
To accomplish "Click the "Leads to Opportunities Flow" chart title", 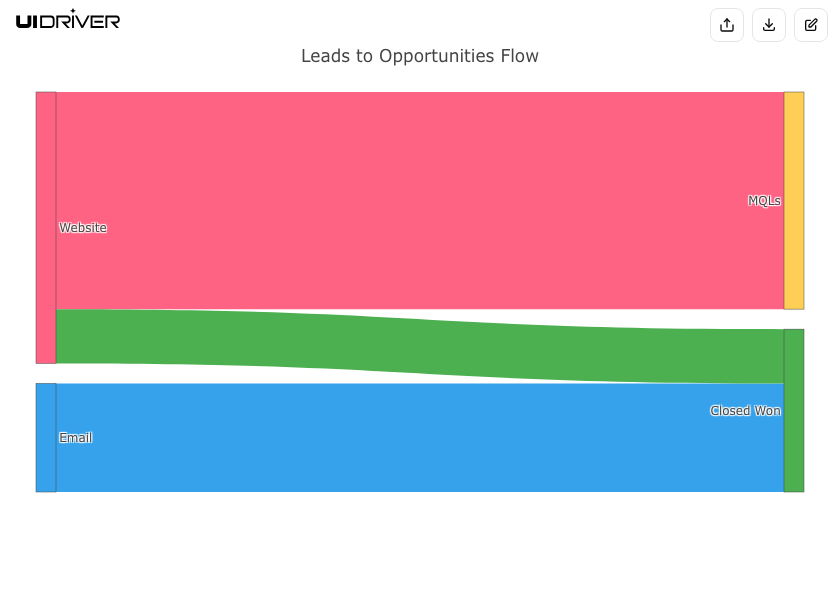I will [x=420, y=56].
